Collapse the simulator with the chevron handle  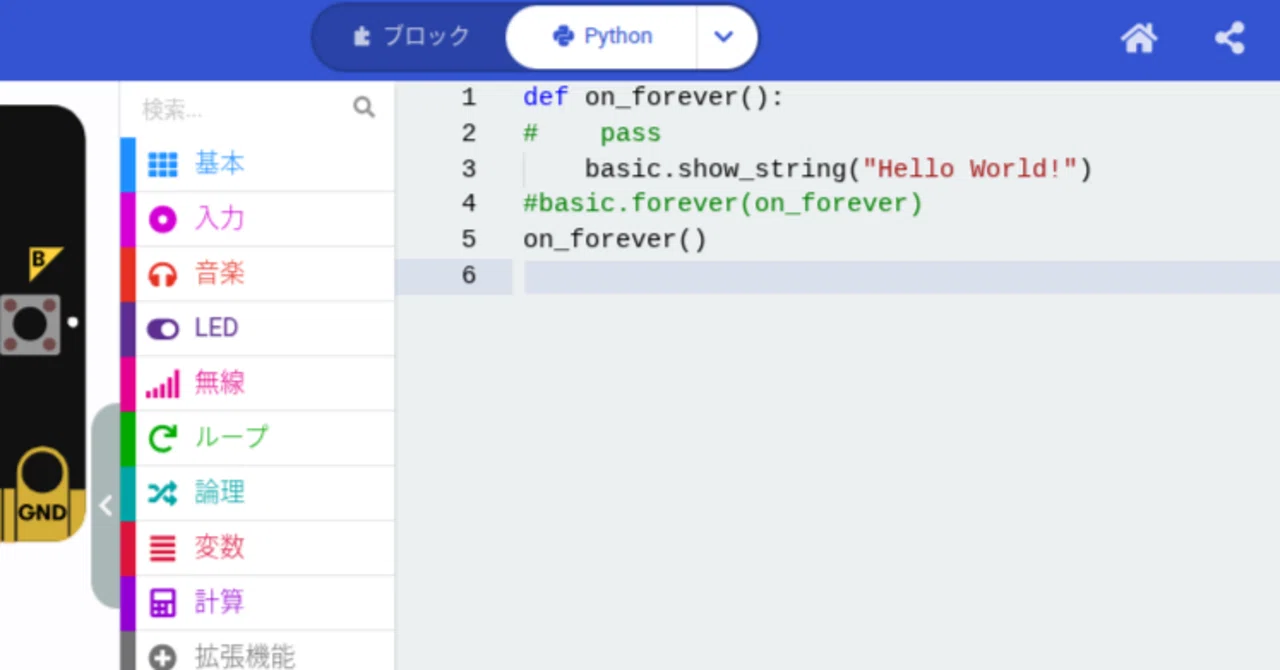tap(106, 505)
